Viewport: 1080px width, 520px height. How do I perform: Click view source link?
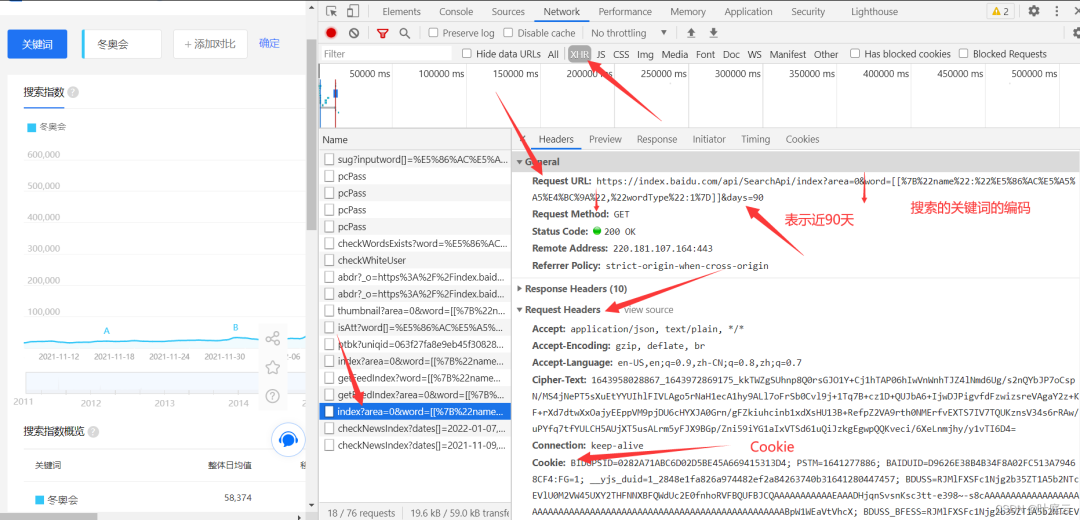tap(648, 310)
